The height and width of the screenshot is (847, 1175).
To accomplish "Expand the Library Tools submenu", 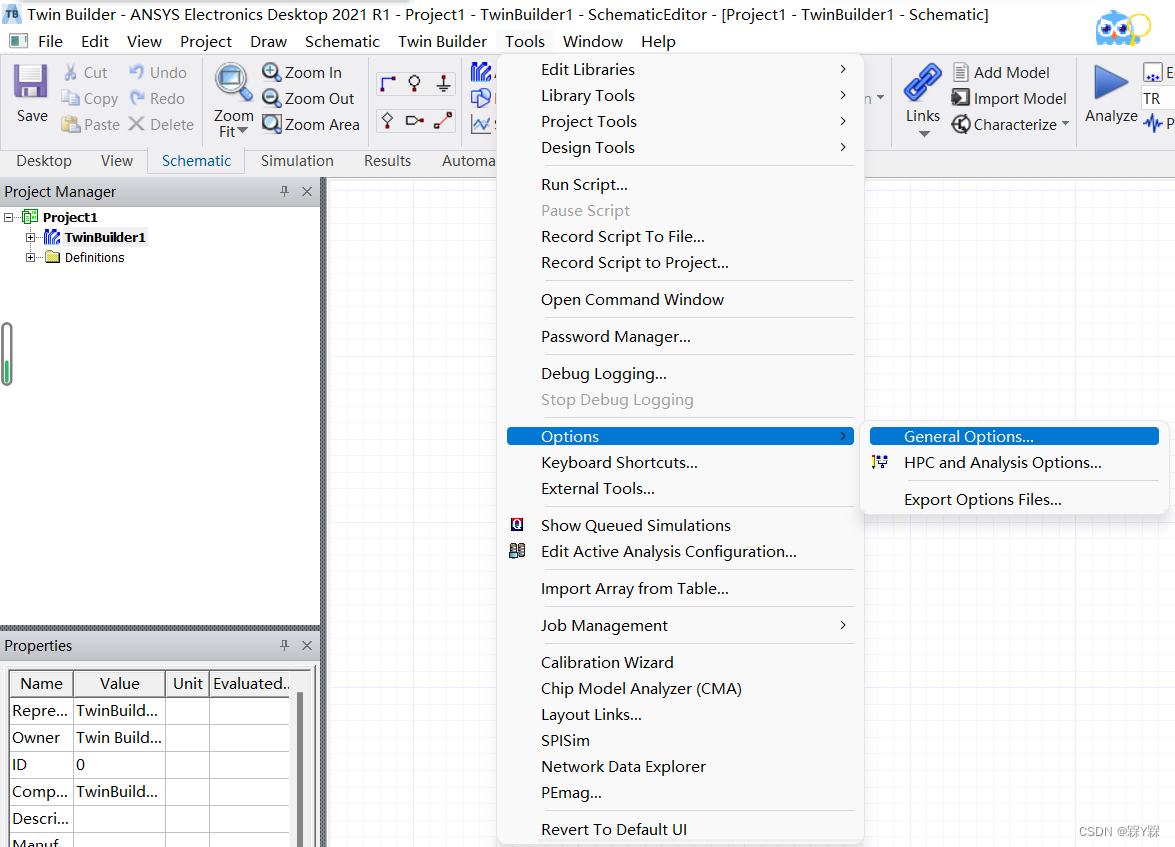I will 680,95.
